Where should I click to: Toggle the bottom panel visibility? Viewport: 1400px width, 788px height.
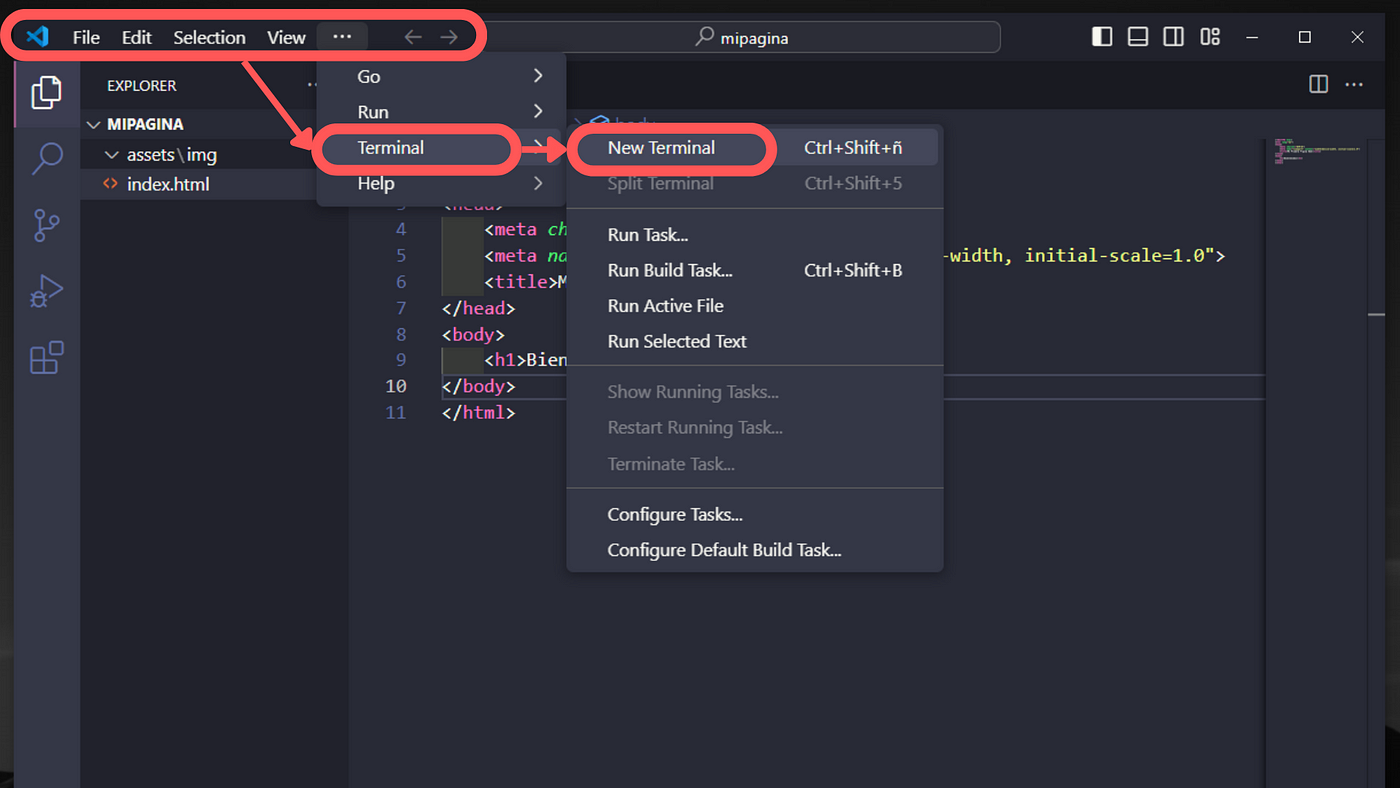pyautogui.click(x=1137, y=36)
